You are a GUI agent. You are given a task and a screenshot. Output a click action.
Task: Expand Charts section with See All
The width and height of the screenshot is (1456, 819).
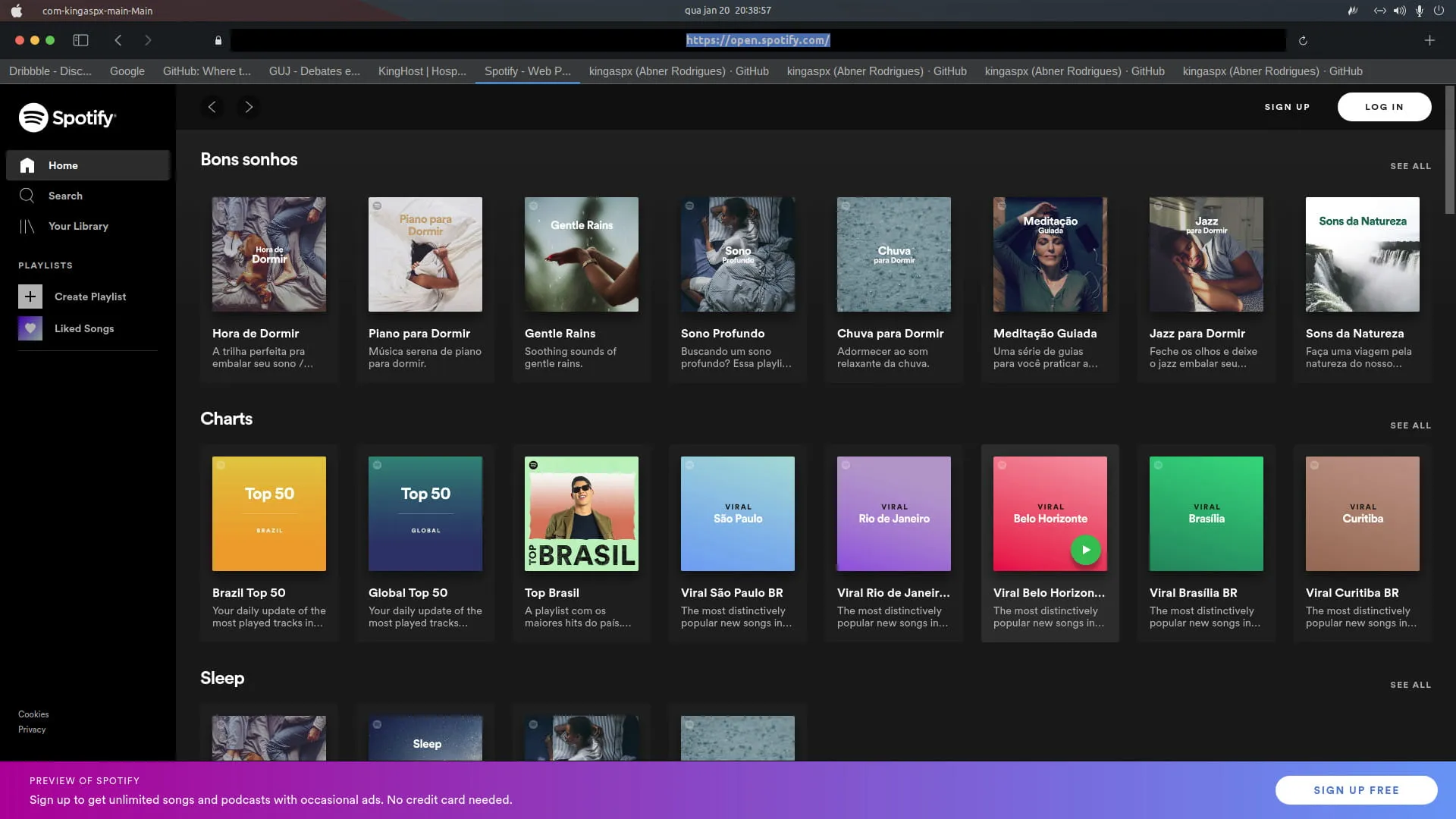click(x=1410, y=425)
